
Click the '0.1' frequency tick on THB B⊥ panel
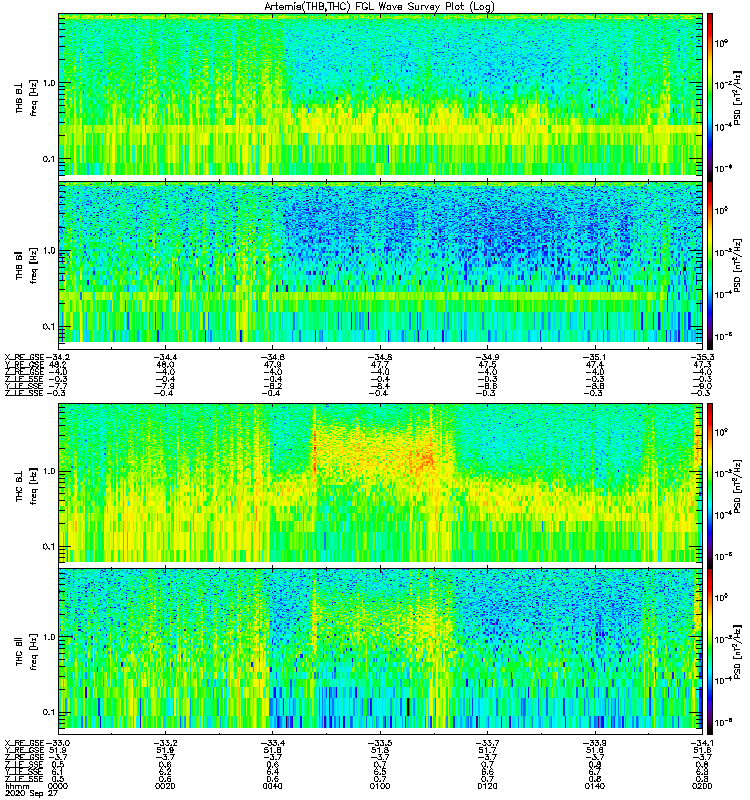click(x=49, y=159)
